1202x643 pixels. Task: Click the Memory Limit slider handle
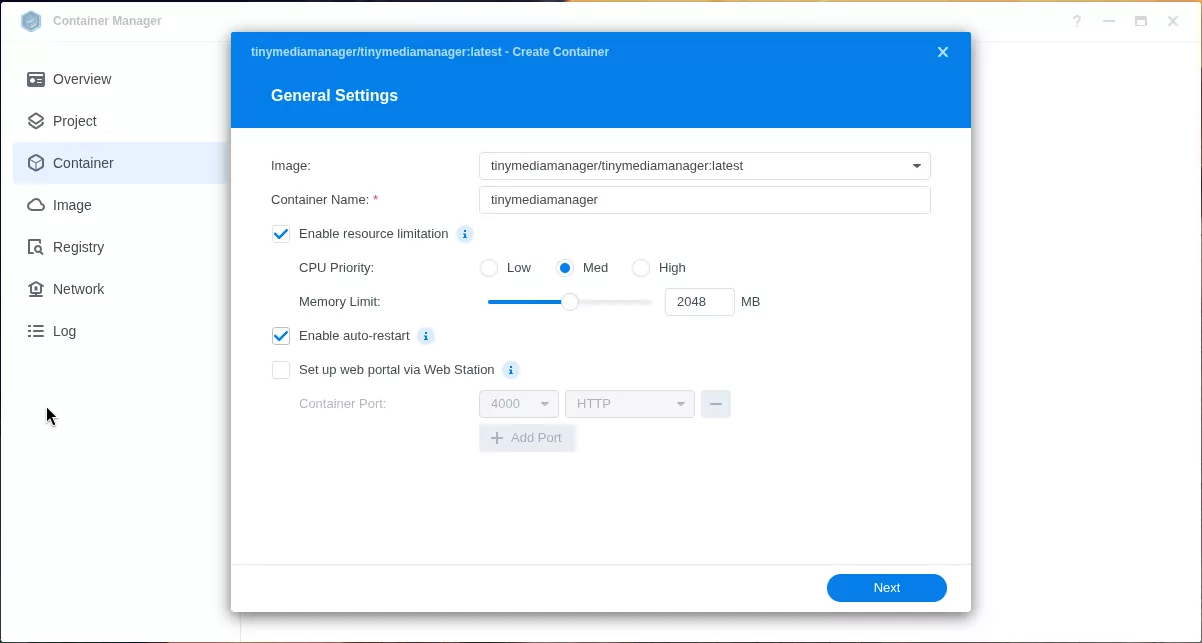pos(570,302)
